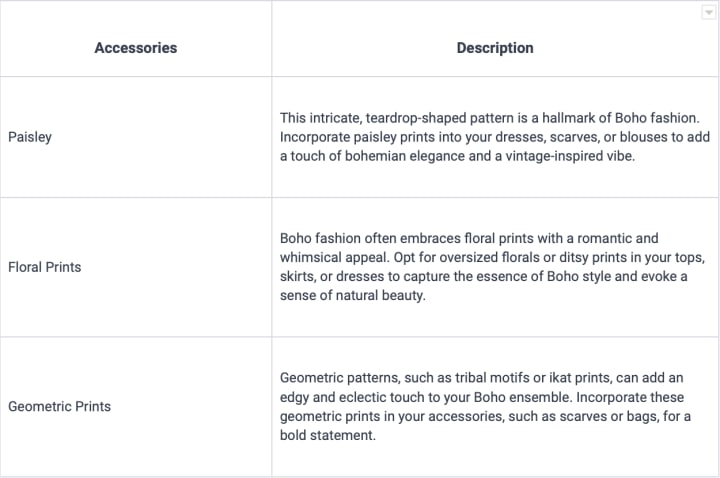Select the Floral Prints row label
Image resolution: width=720 pixels, height=478 pixels.
pos(45,267)
